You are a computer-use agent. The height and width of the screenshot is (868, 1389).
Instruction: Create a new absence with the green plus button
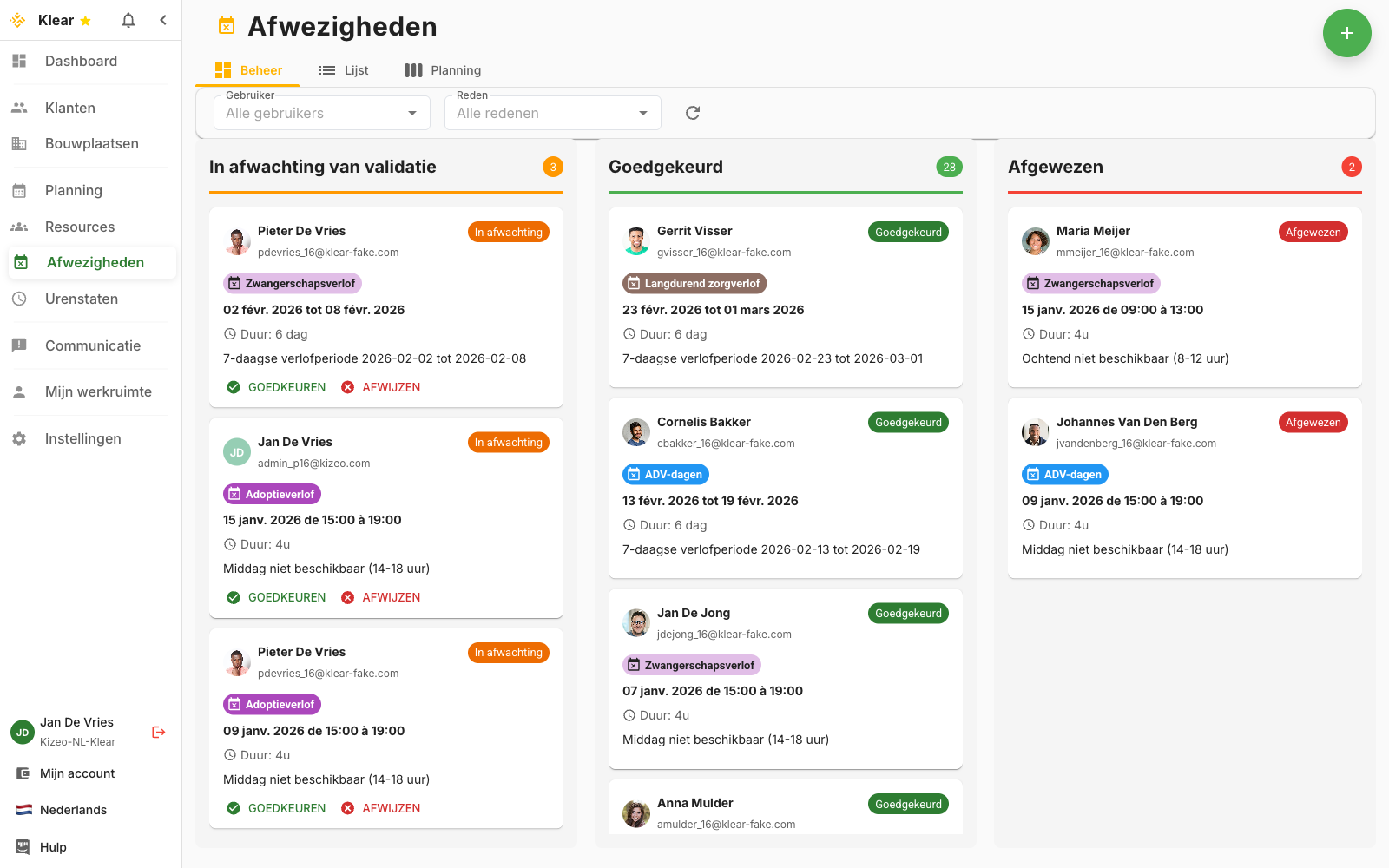[x=1346, y=33]
